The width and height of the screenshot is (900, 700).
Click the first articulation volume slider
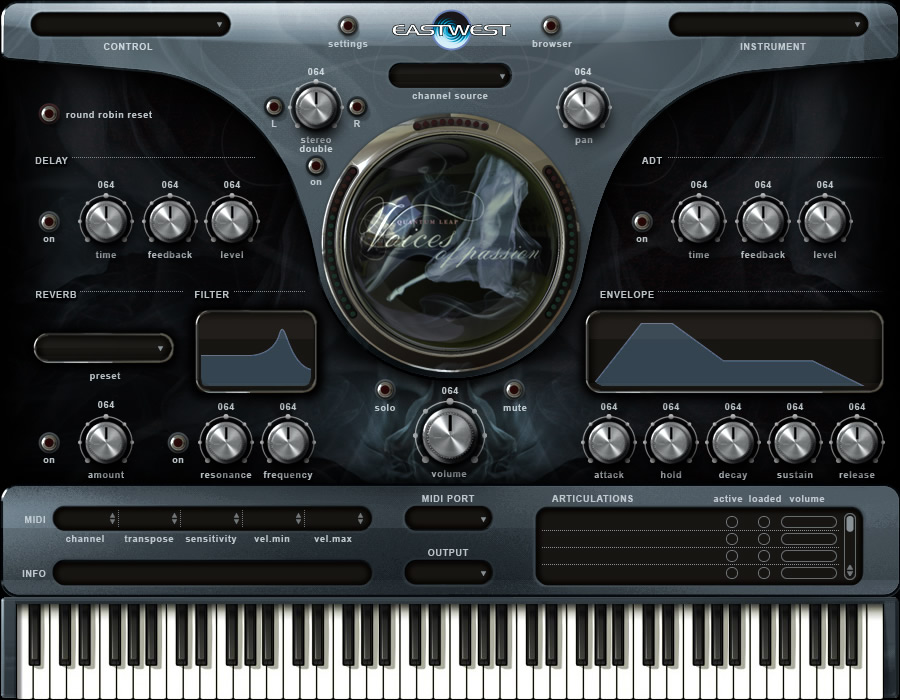(x=808, y=522)
